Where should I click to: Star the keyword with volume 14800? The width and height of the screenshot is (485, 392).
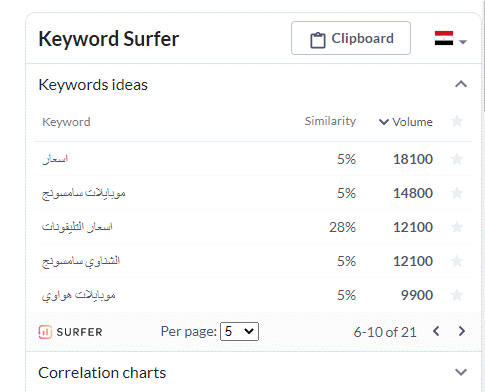tap(457, 193)
